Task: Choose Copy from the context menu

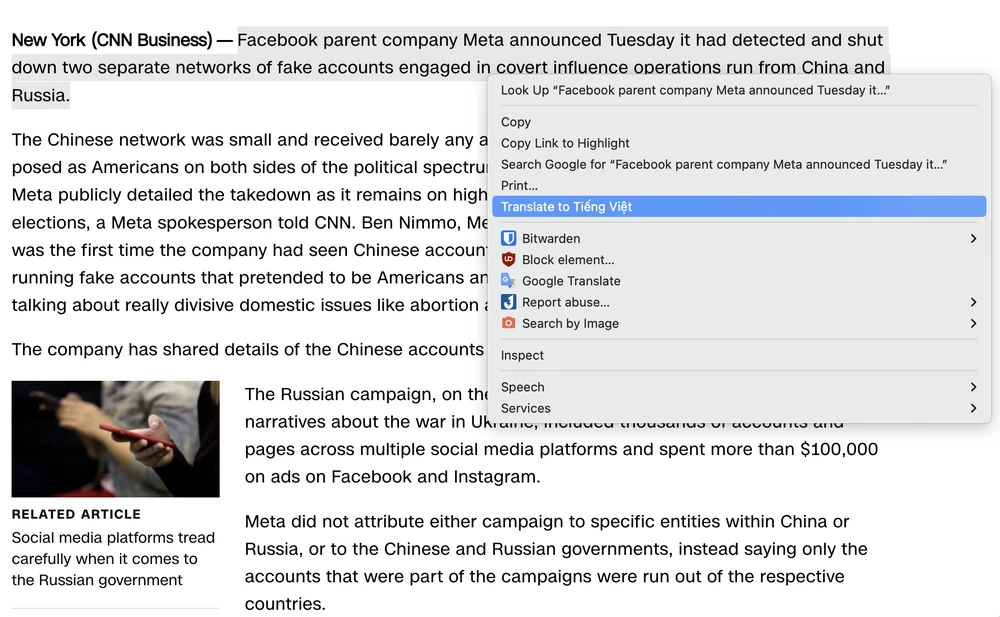Action: click(x=516, y=122)
